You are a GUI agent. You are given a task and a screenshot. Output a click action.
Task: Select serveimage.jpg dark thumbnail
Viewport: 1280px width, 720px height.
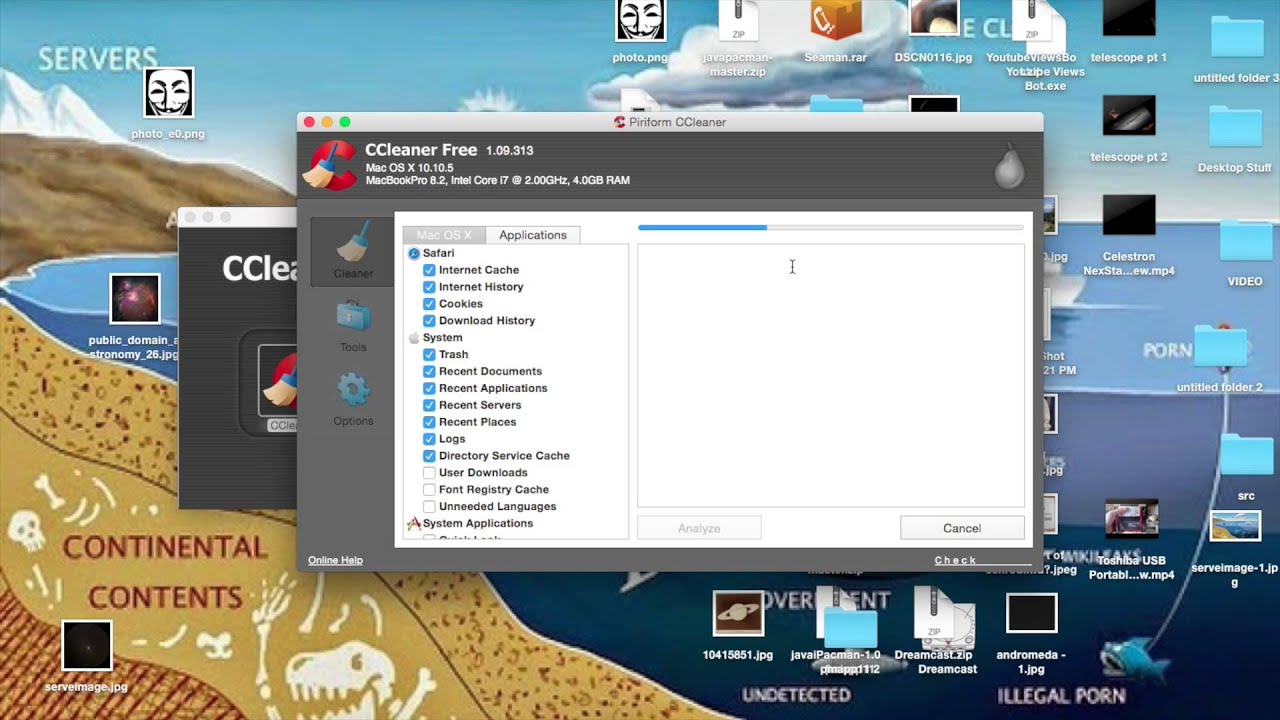point(87,645)
